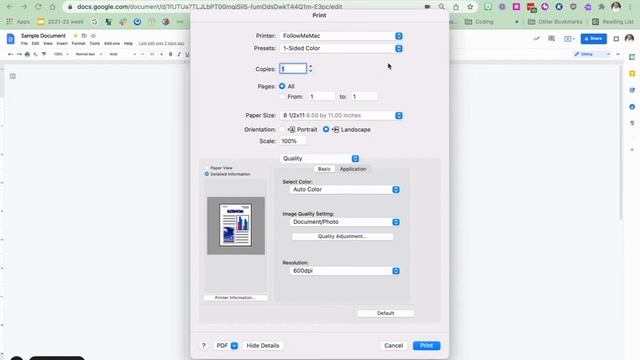
Task: Open the Presets dropdown showing 1-Sided Color
Action: [342, 48]
